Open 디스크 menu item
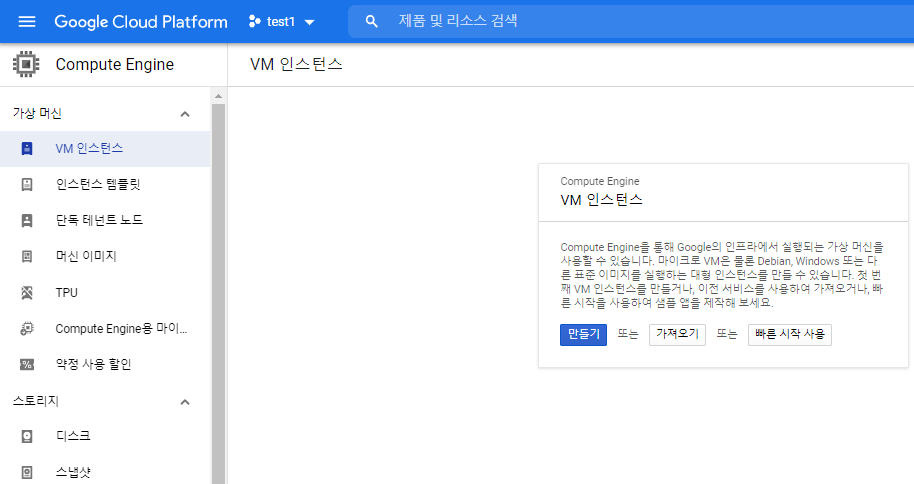The height and width of the screenshot is (484, 914). coord(105,437)
